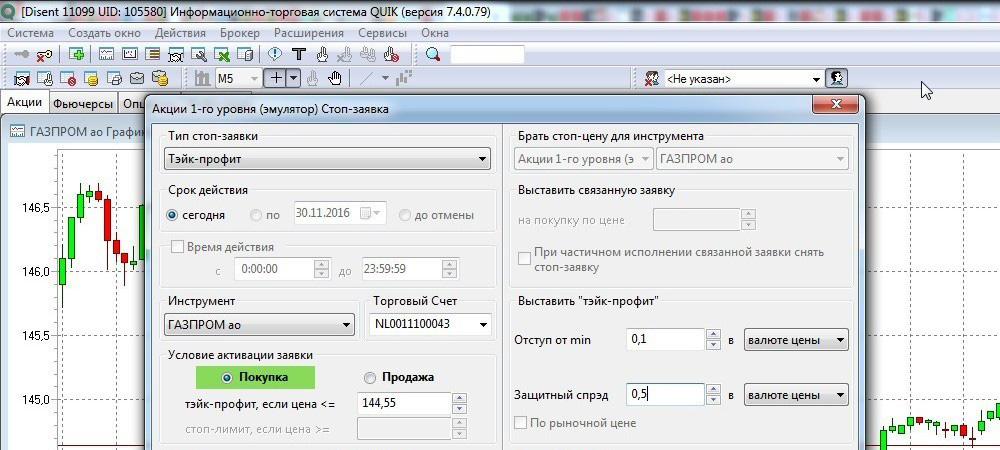Viewport: 1000px width, 450px height.
Task: Open the 'Система' menu
Action: pyautogui.click(x=31, y=33)
